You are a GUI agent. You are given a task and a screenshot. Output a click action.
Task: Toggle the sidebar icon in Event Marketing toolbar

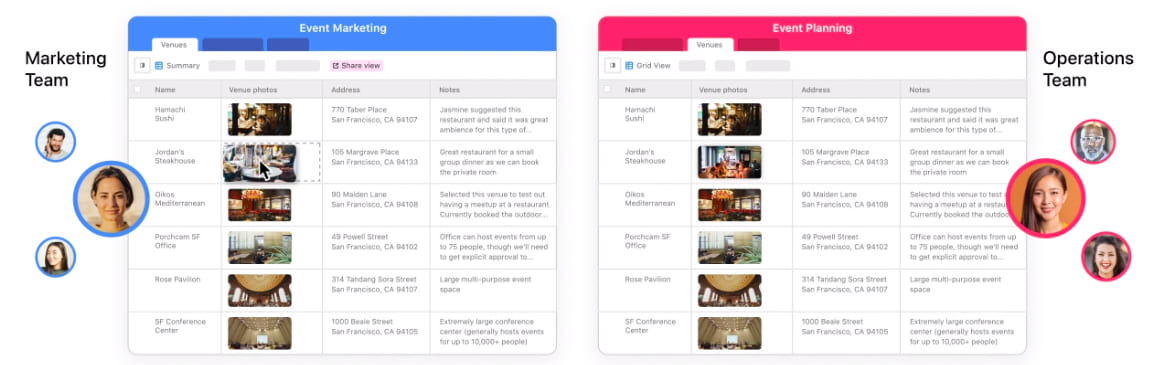point(142,65)
